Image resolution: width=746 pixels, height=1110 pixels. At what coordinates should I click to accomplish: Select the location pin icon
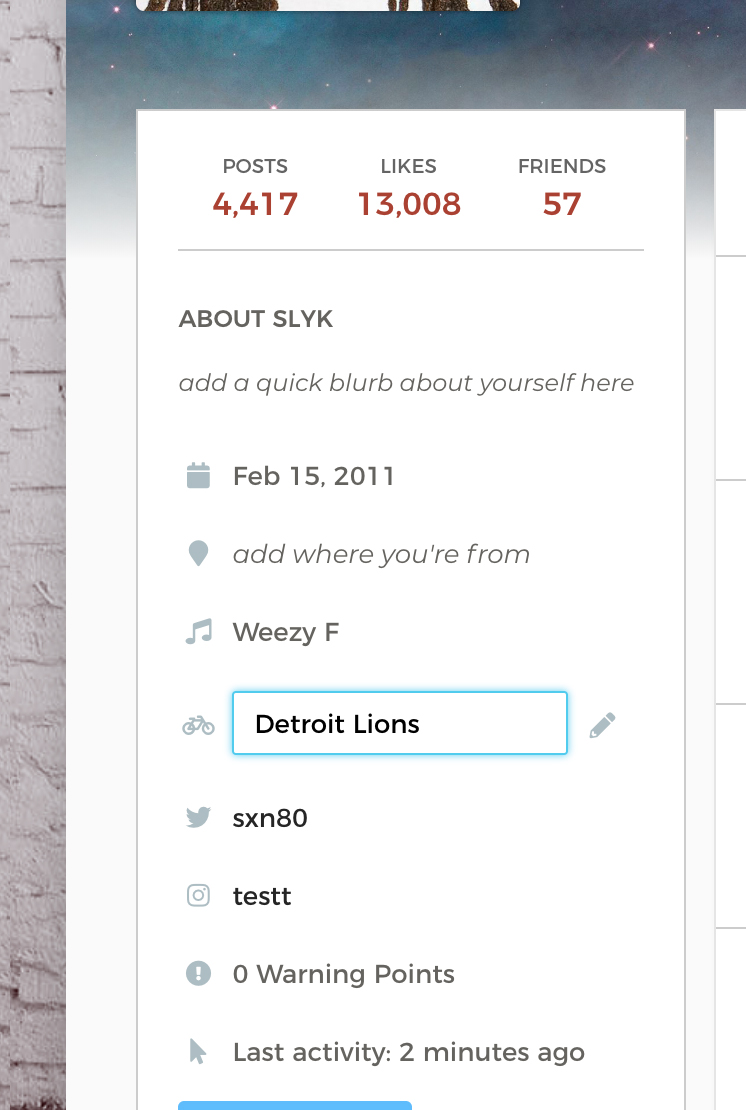click(198, 554)
